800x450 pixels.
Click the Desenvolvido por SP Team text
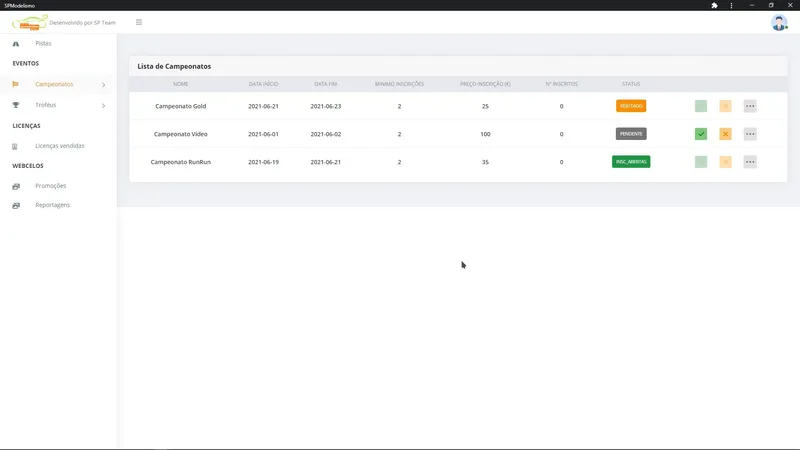[x=83, y=22]
